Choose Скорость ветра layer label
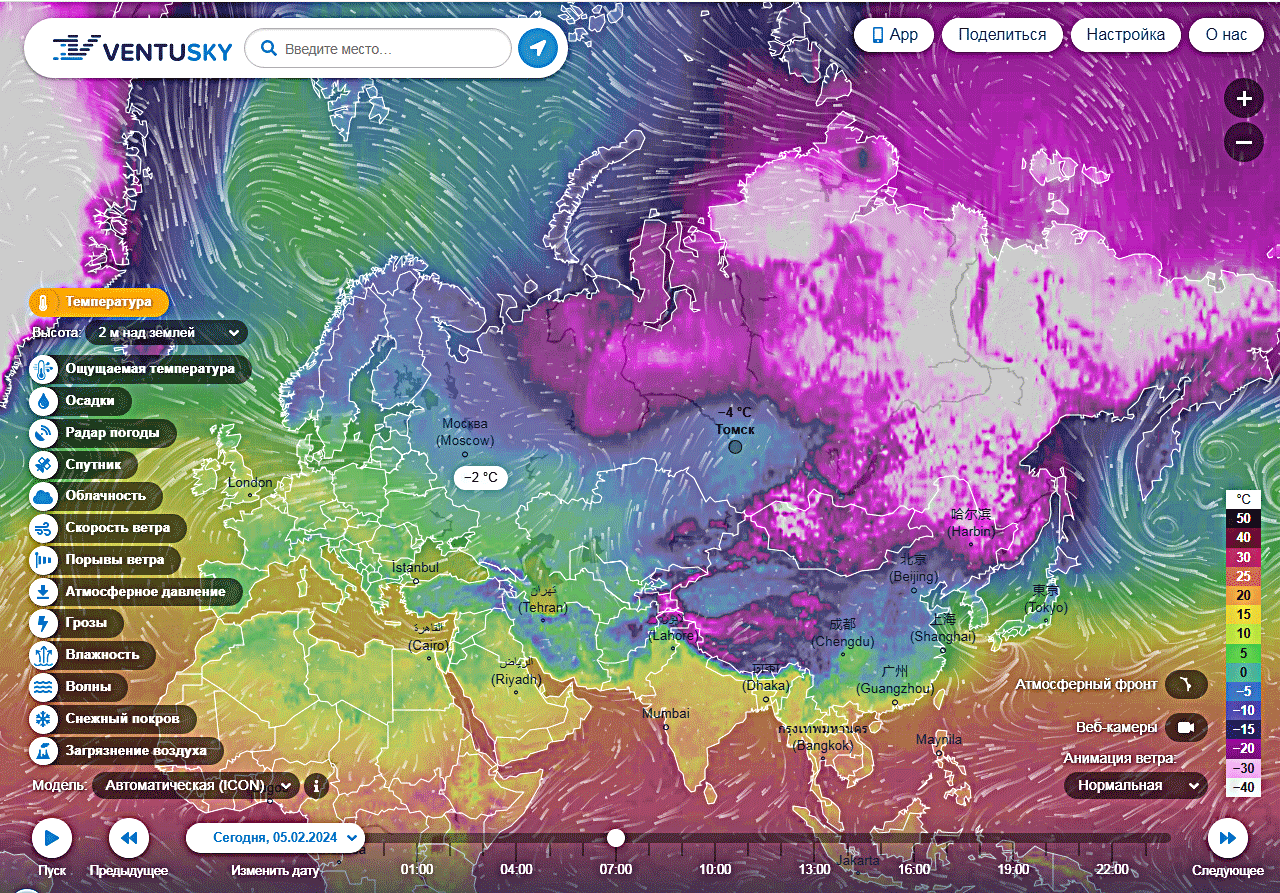This screenshot has height=893, width=1280. 118,528
